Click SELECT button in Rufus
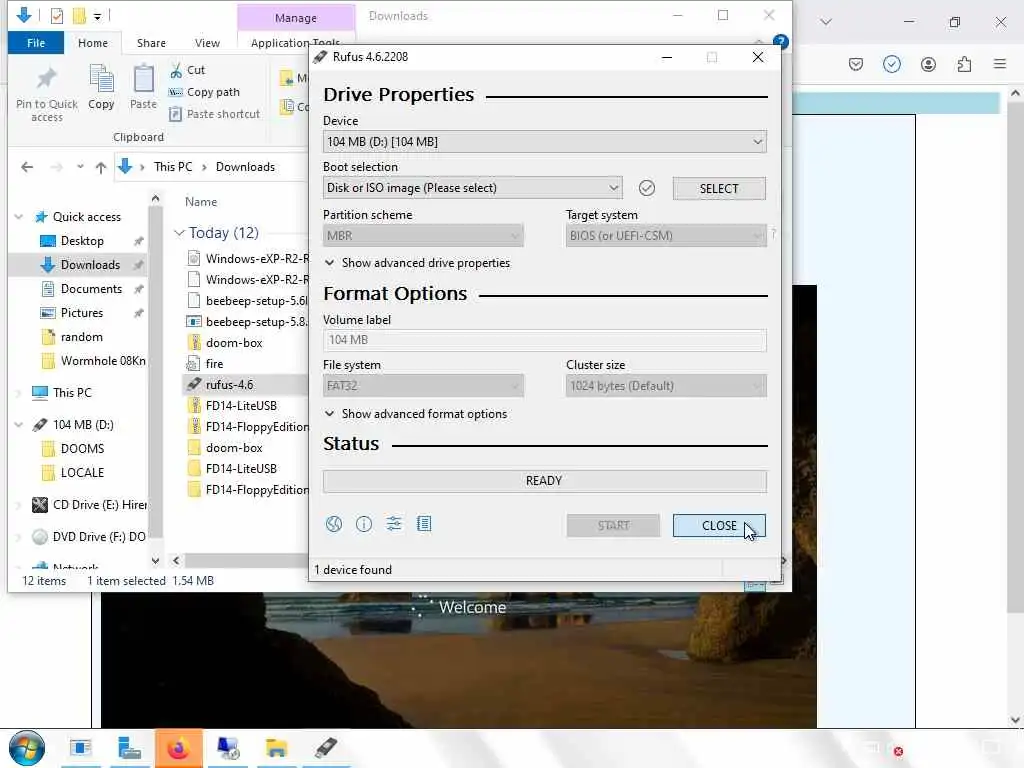This screenshot has width=1024, height=768. [719, 189]
